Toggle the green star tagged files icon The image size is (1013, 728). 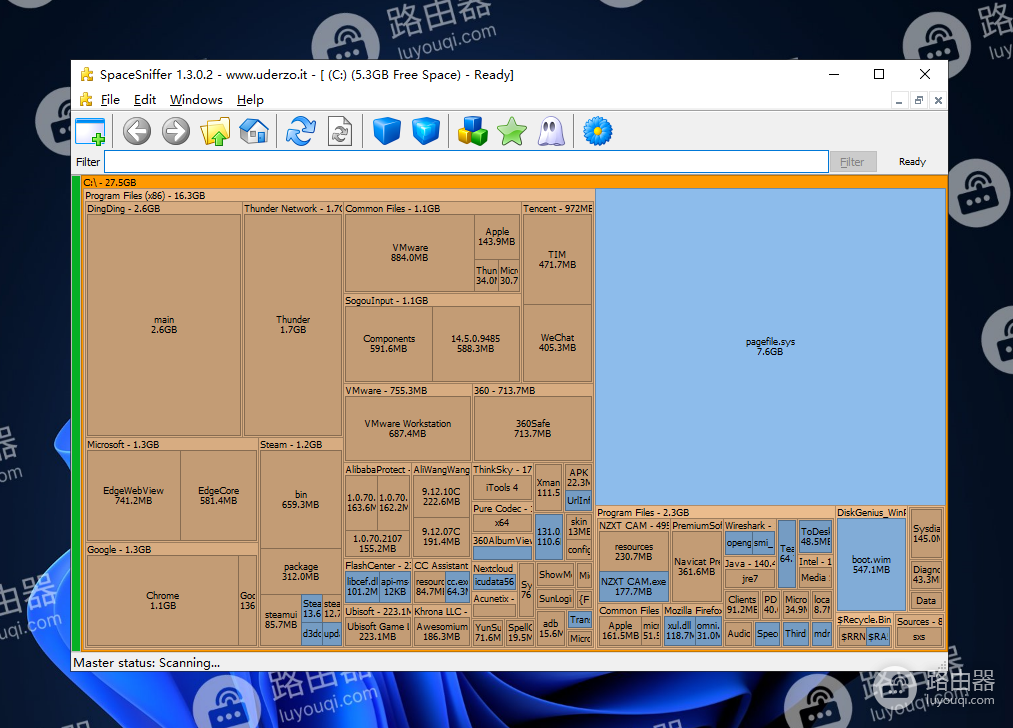click(512, 131)
